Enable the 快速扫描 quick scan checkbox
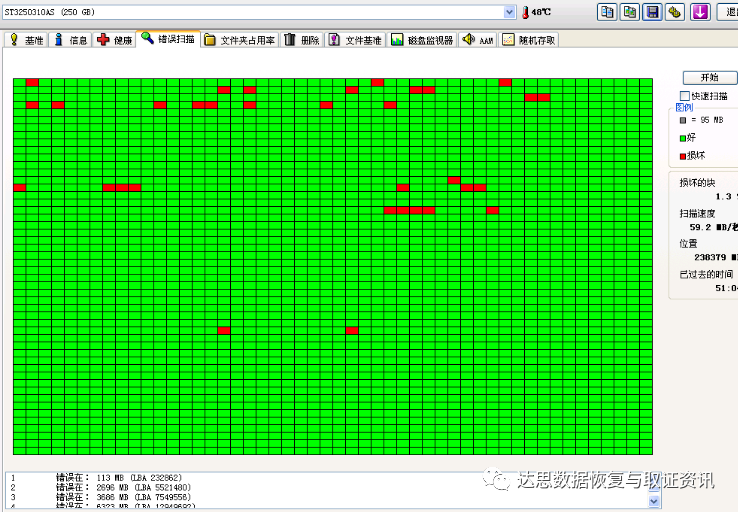The image size is (738, 512). coord(685,96)
